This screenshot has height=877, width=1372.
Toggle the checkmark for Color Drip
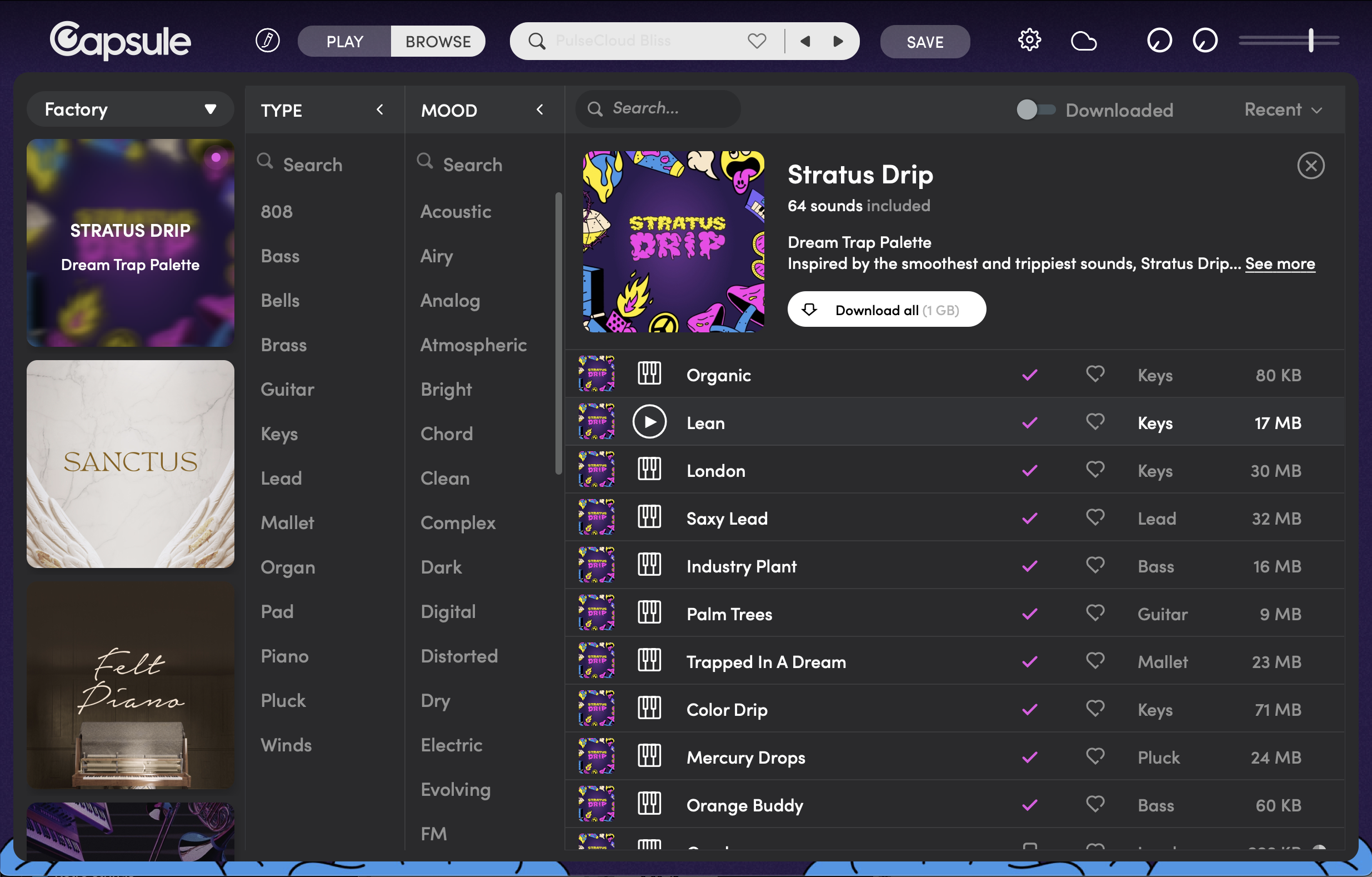pos(1029,709)
